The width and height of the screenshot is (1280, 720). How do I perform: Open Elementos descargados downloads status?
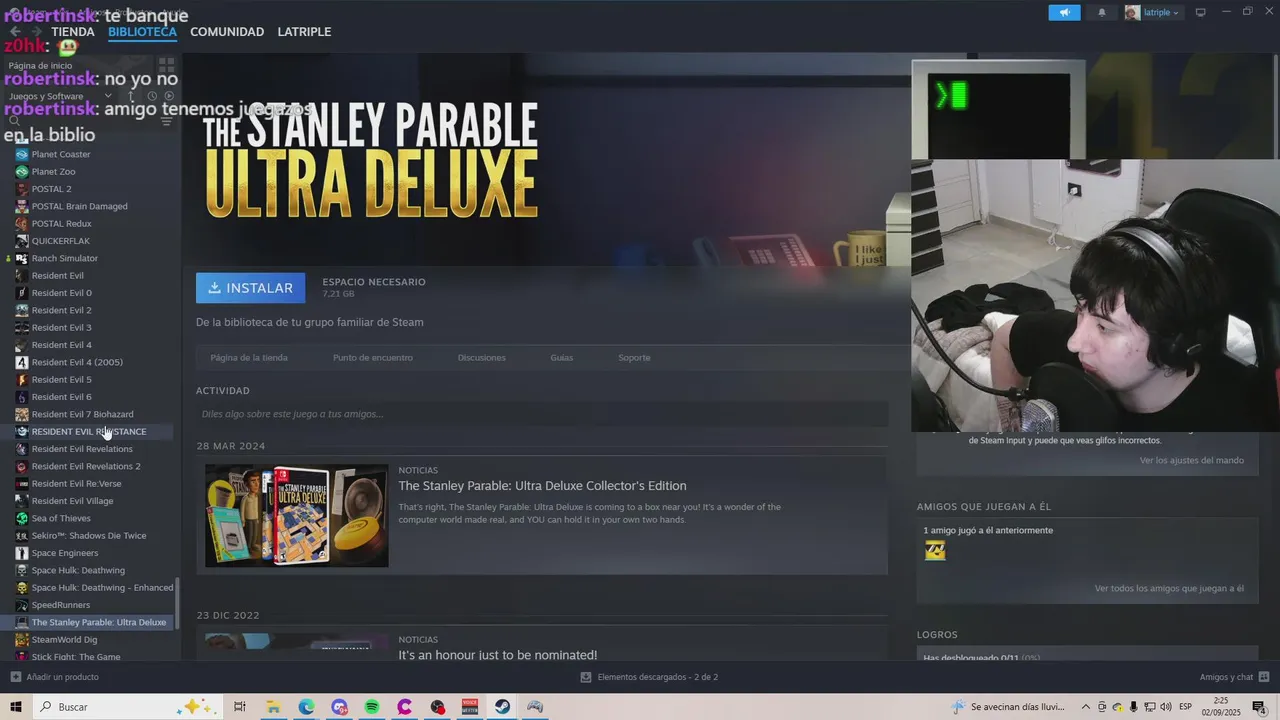650,677
